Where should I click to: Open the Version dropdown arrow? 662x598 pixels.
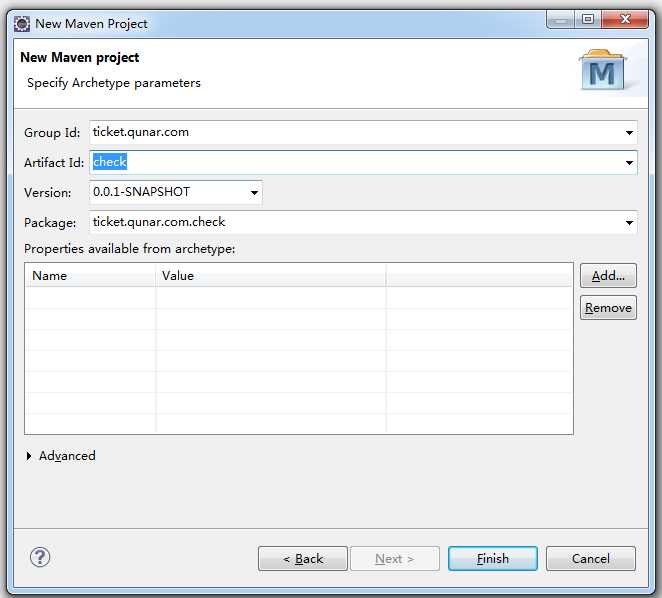[x=254, y=193]
